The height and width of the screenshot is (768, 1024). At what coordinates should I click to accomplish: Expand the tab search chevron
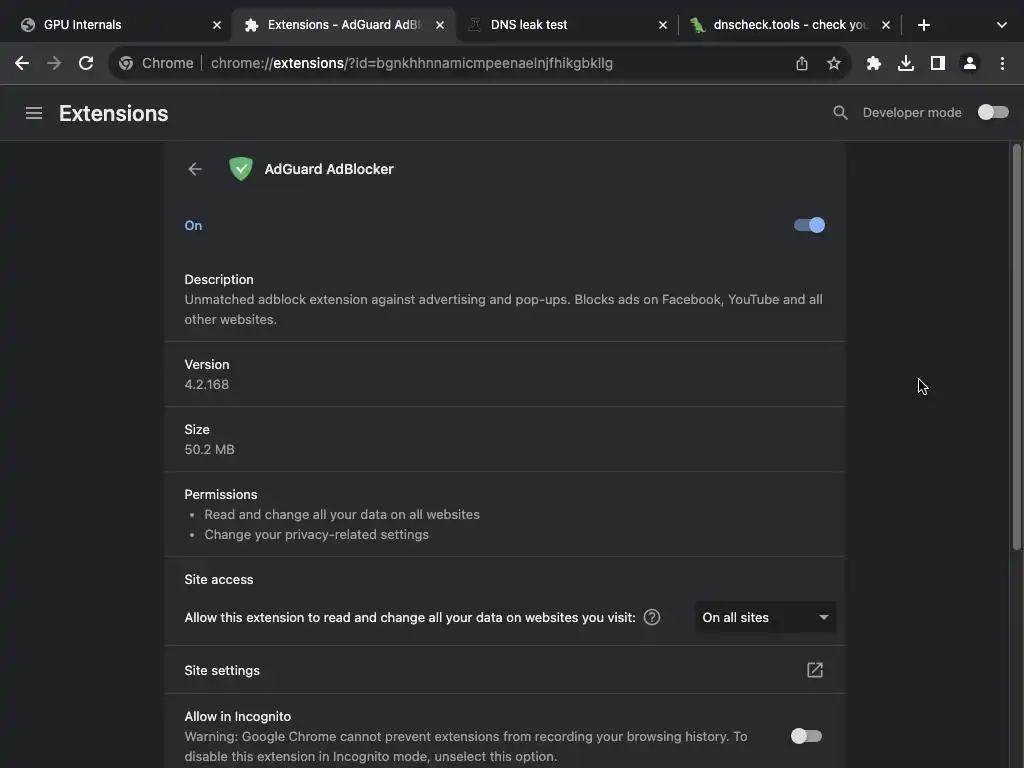click(x=1001, y=25)
